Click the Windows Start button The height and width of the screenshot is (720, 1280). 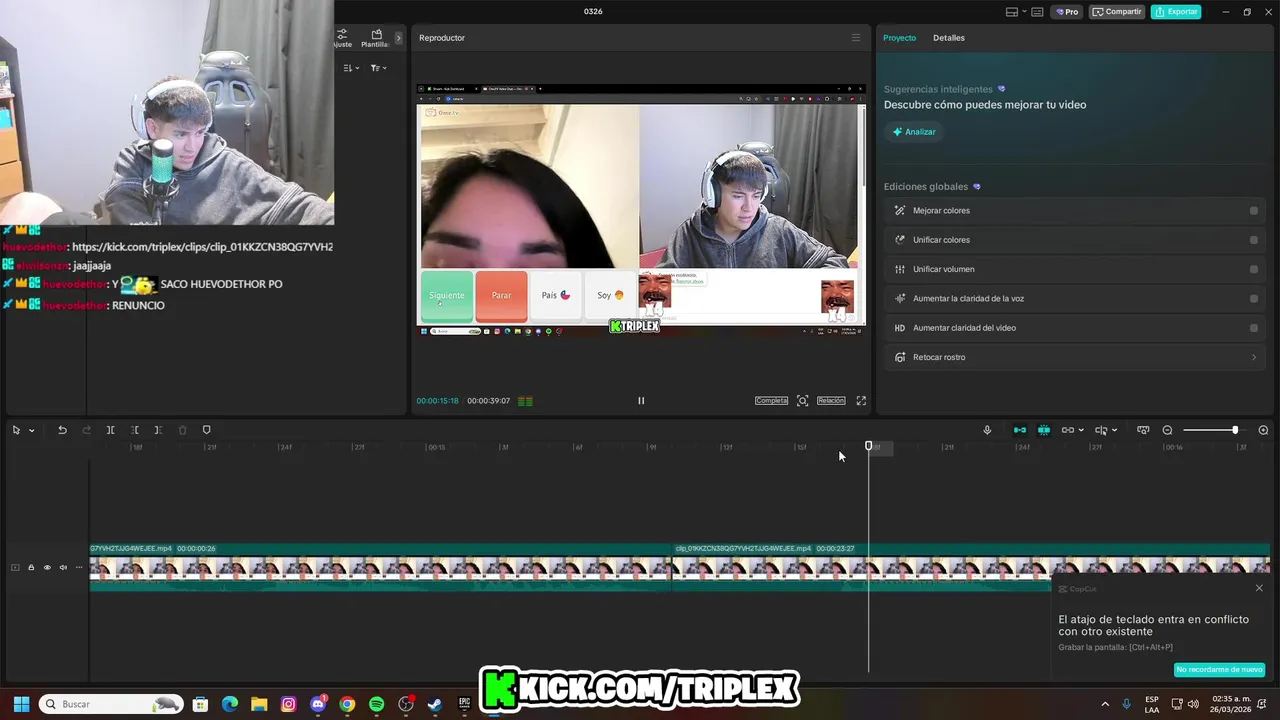[x=21, y=704]
